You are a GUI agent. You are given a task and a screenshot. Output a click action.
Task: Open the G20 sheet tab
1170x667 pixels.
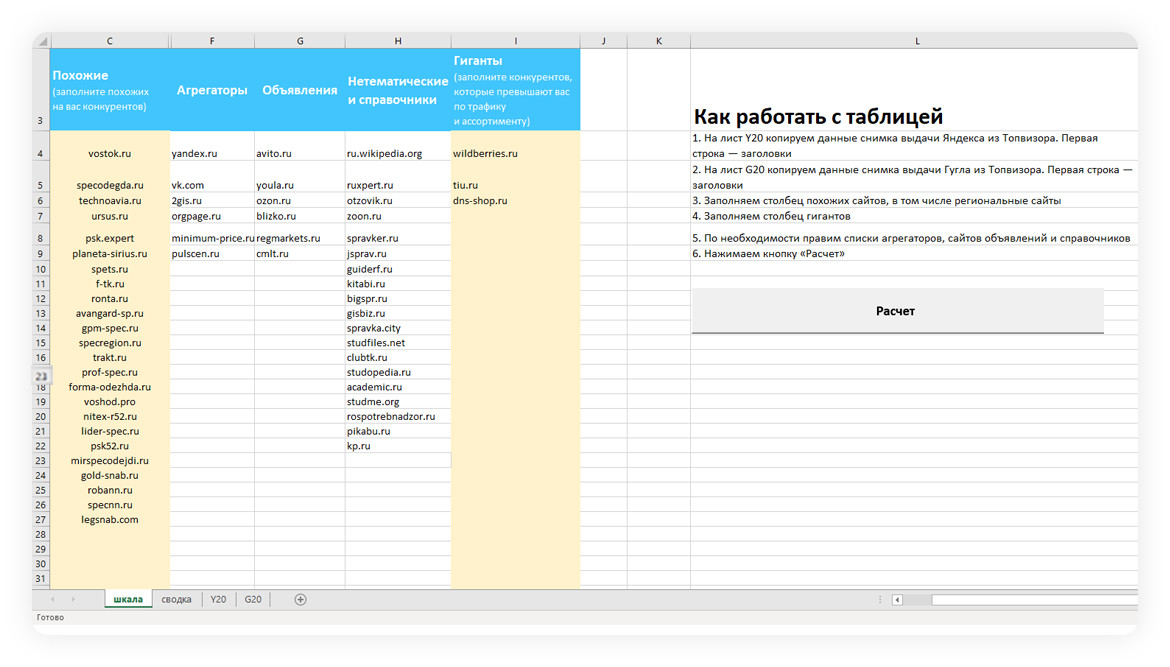pos(253,599)
